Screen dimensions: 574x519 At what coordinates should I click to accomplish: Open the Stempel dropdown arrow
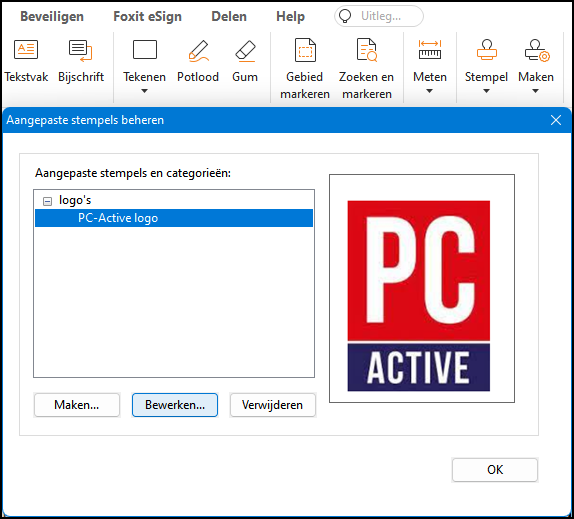486,91
